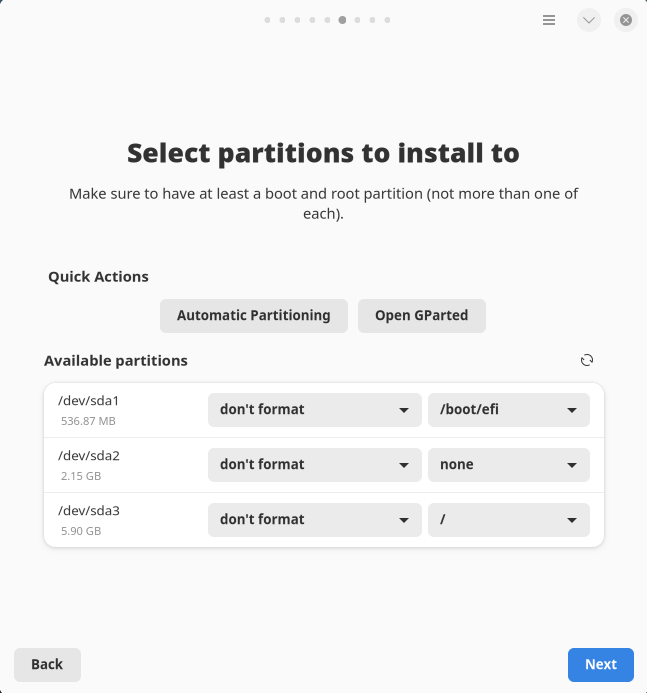The height and width of the screenshot is (693, 647).
Task: Select the /dev/sda2 partition row label
Action: (x=89, y=456)
